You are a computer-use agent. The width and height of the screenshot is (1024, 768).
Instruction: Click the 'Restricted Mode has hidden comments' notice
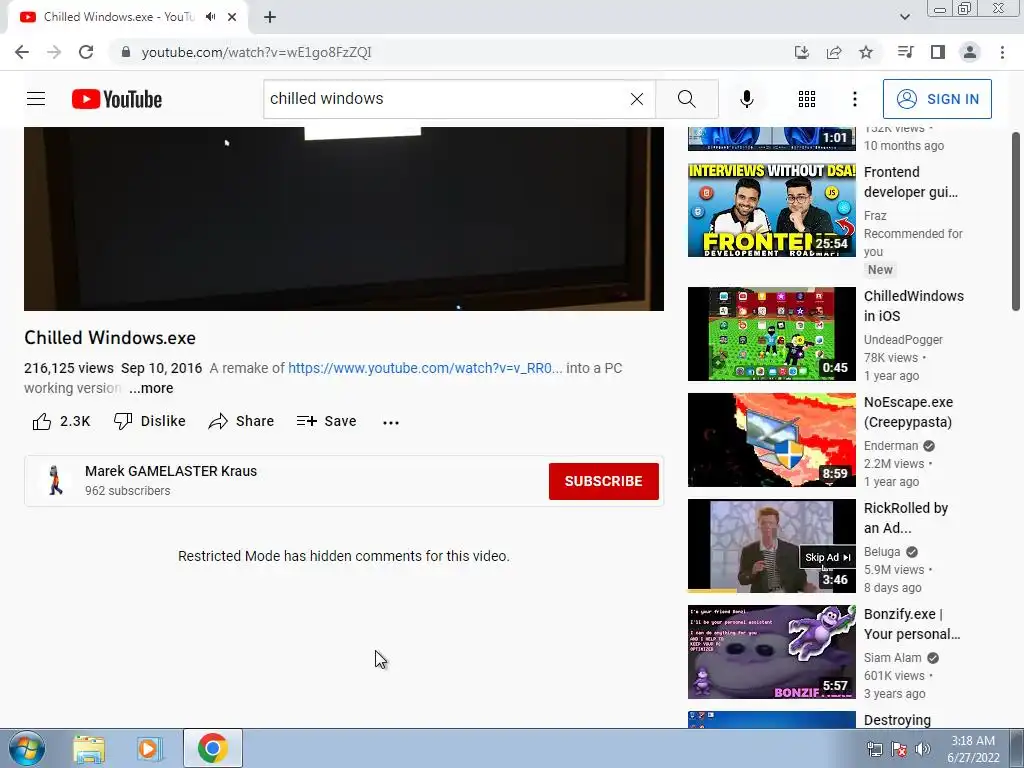pos(344,556)
